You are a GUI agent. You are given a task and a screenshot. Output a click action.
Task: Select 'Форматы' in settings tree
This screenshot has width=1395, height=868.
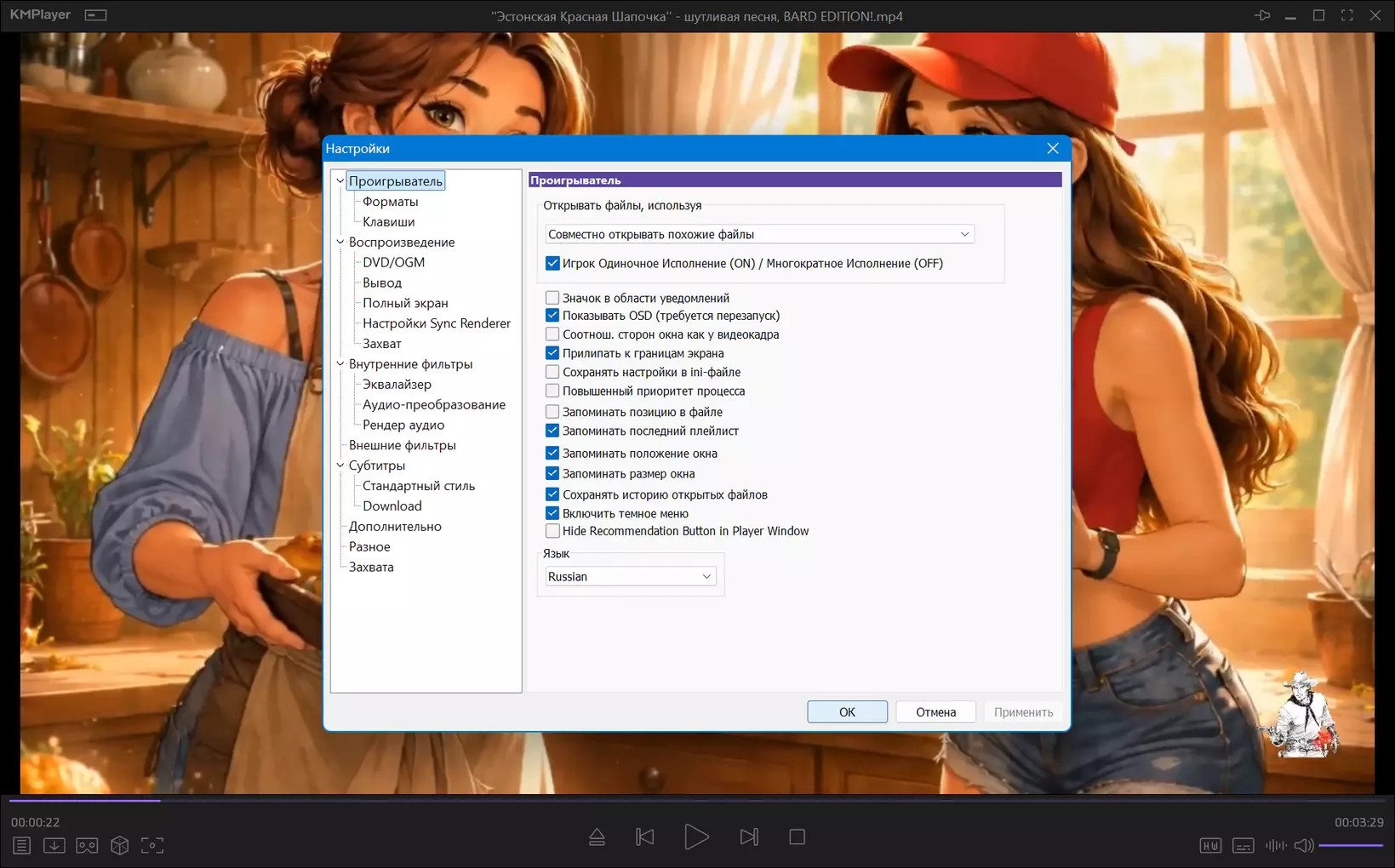click(390, 202)
